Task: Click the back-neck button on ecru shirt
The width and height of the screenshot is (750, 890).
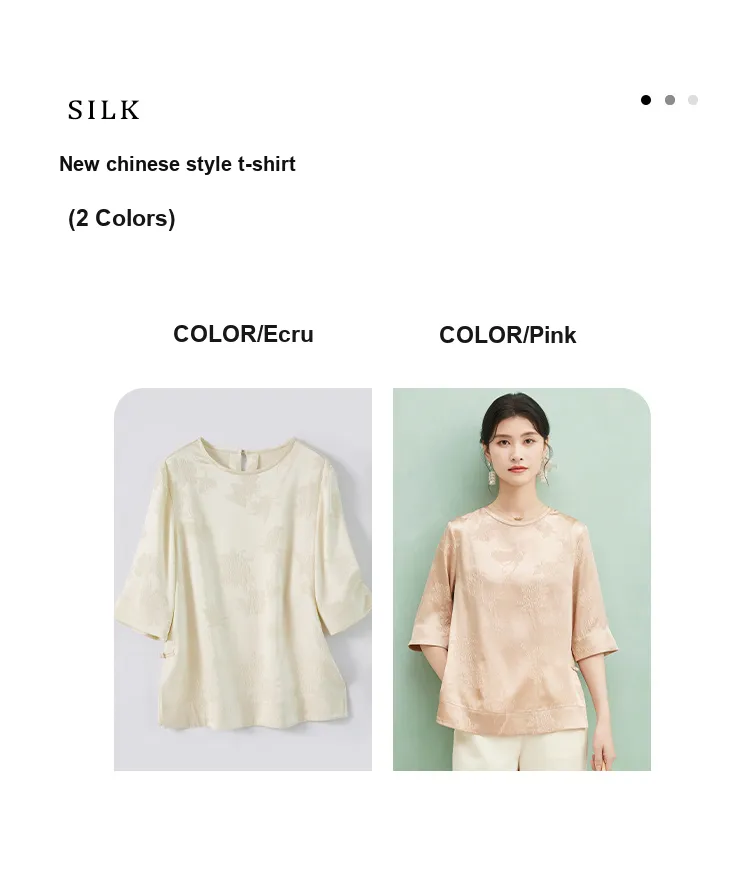Action: [x=244, y=456]
